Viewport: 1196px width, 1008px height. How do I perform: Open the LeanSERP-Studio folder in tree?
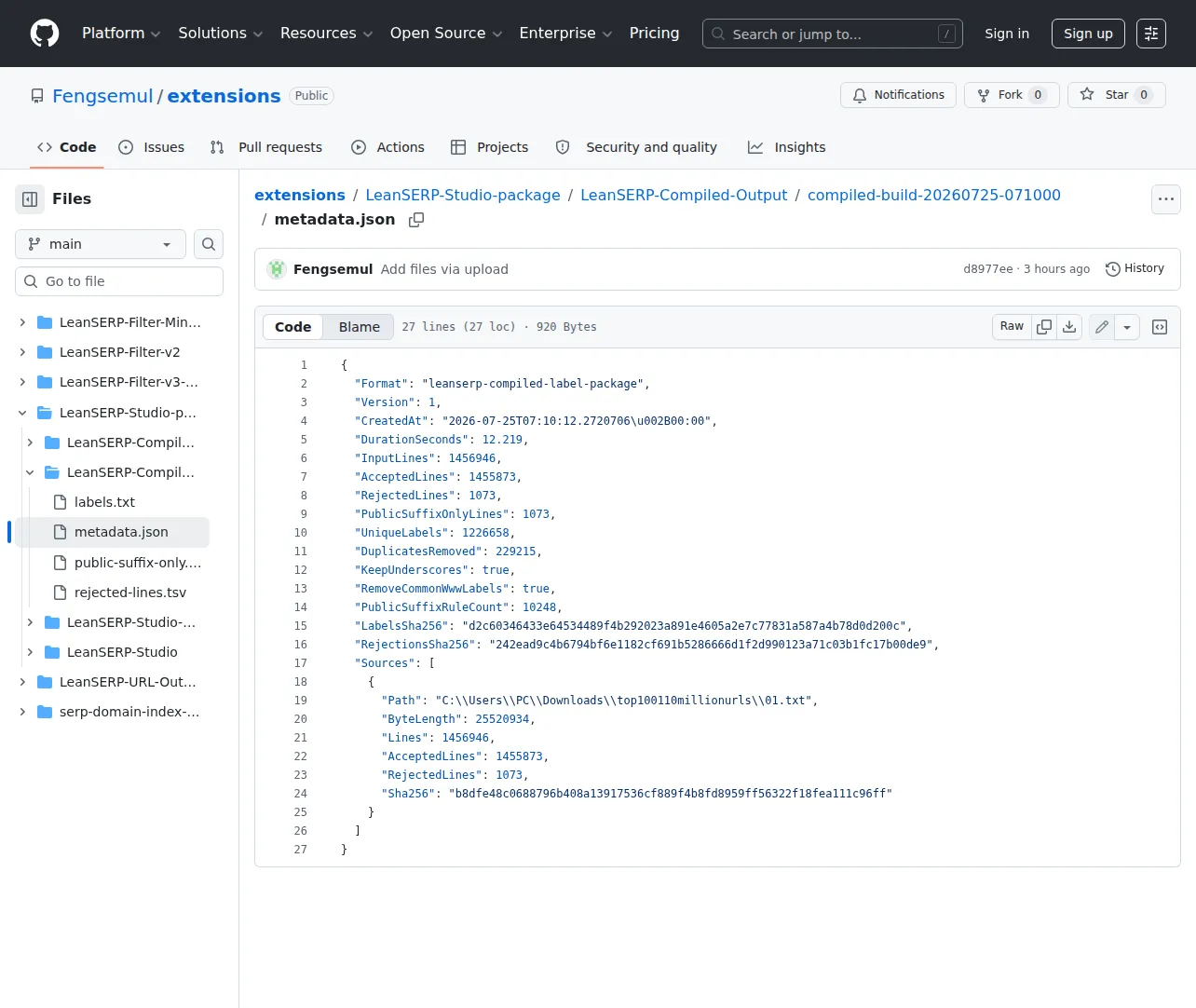click(x=122, y=652)
